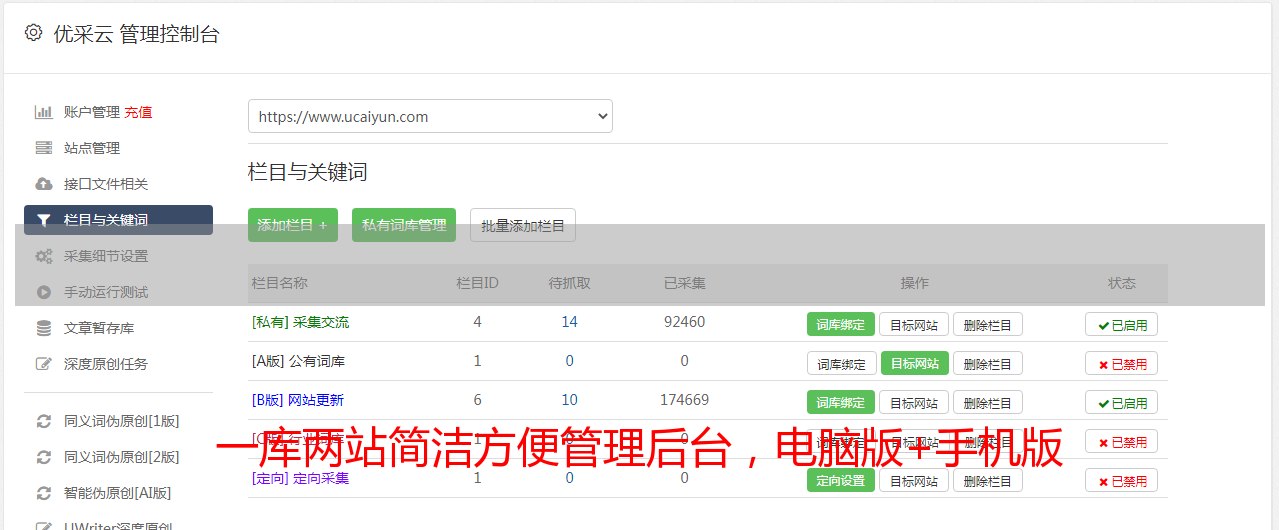Click the 174669 collected count
This screenshot has width=1279, height=530.
pyautogui.click(x=684, y=400)
